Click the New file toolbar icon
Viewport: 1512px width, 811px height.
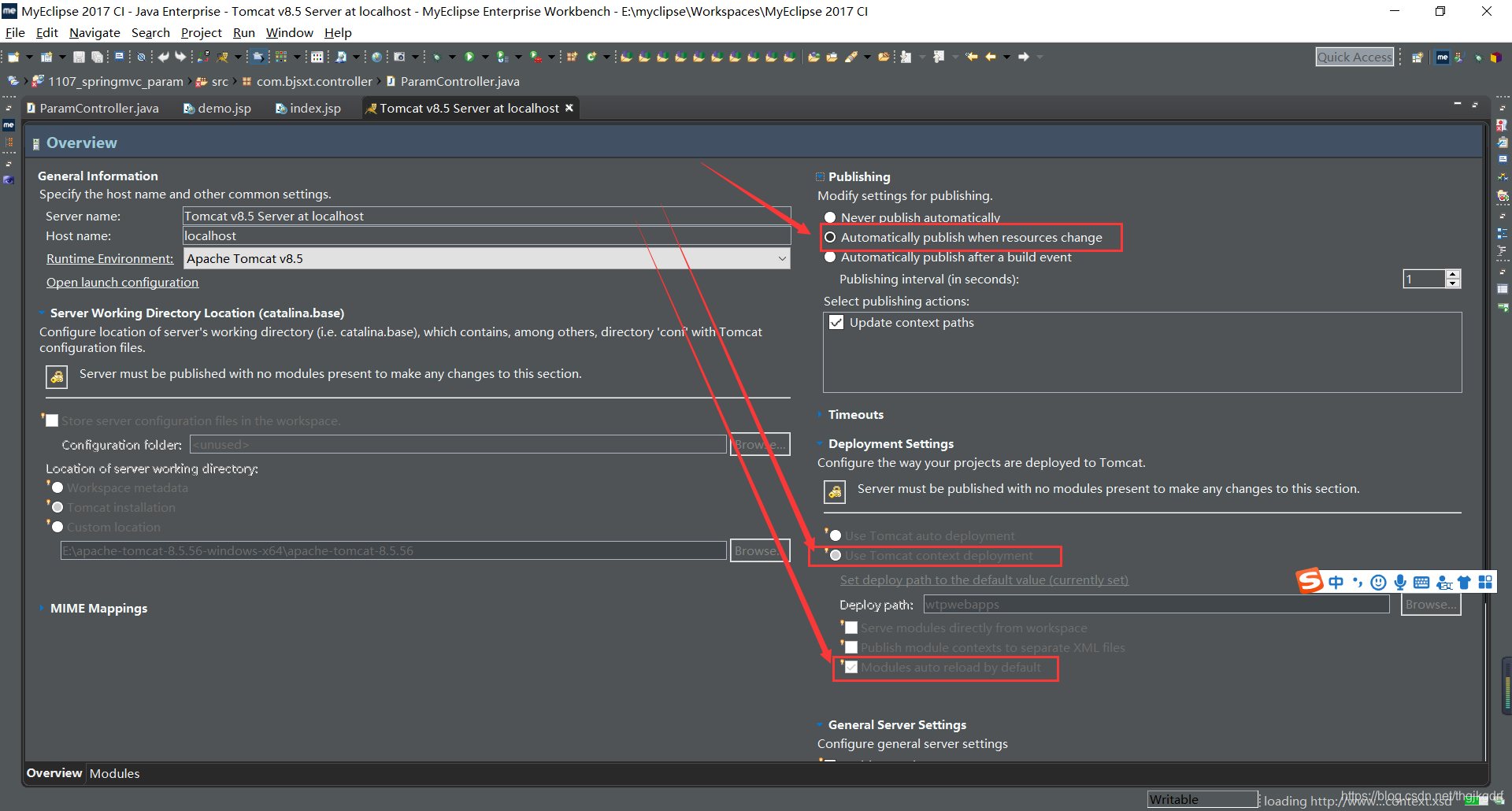pos(13,57)
